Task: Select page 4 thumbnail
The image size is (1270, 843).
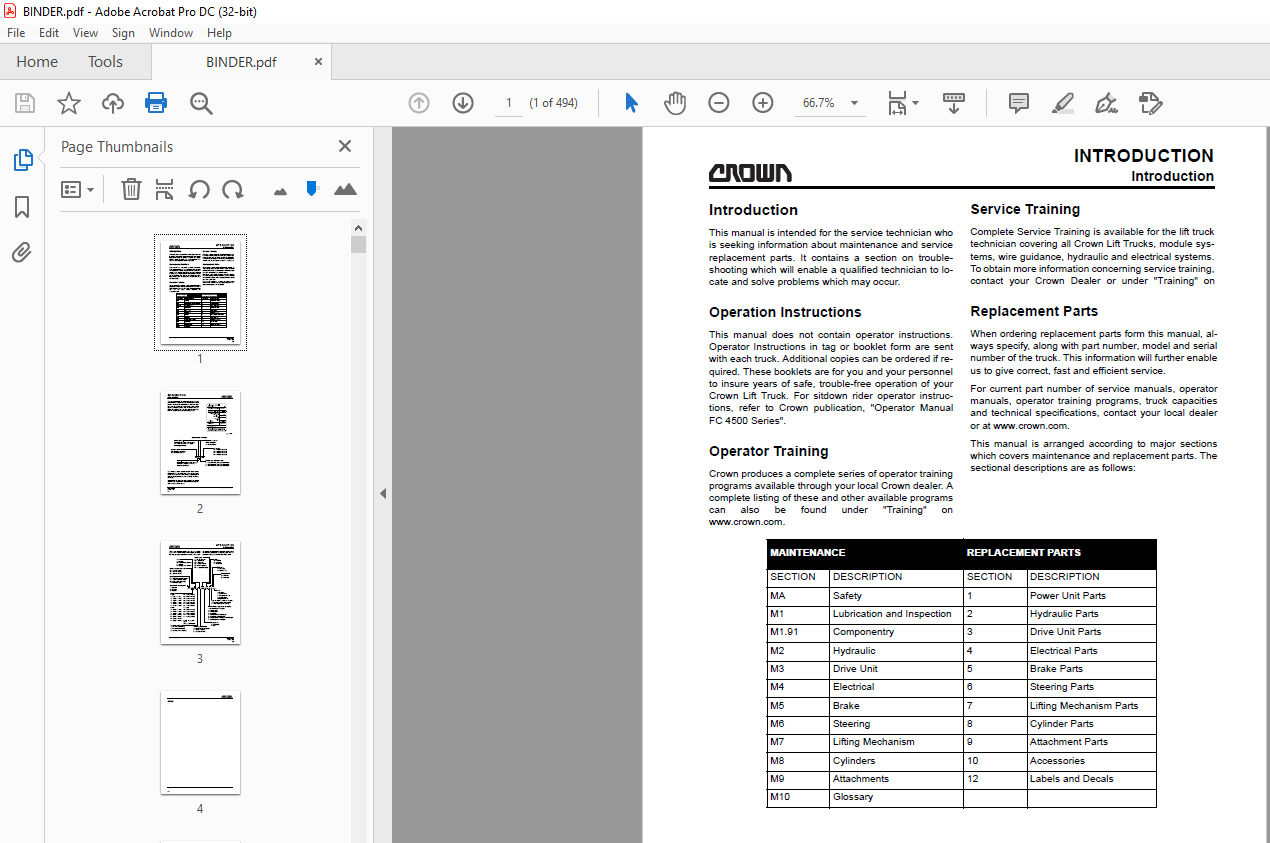Action: pyautogui.click(x=200, y=743)
